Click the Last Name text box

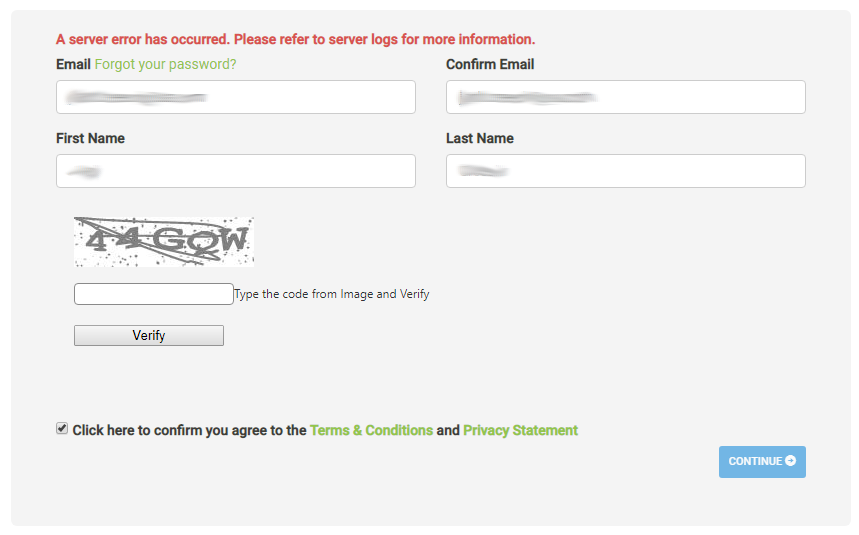(x=625, y=171)
